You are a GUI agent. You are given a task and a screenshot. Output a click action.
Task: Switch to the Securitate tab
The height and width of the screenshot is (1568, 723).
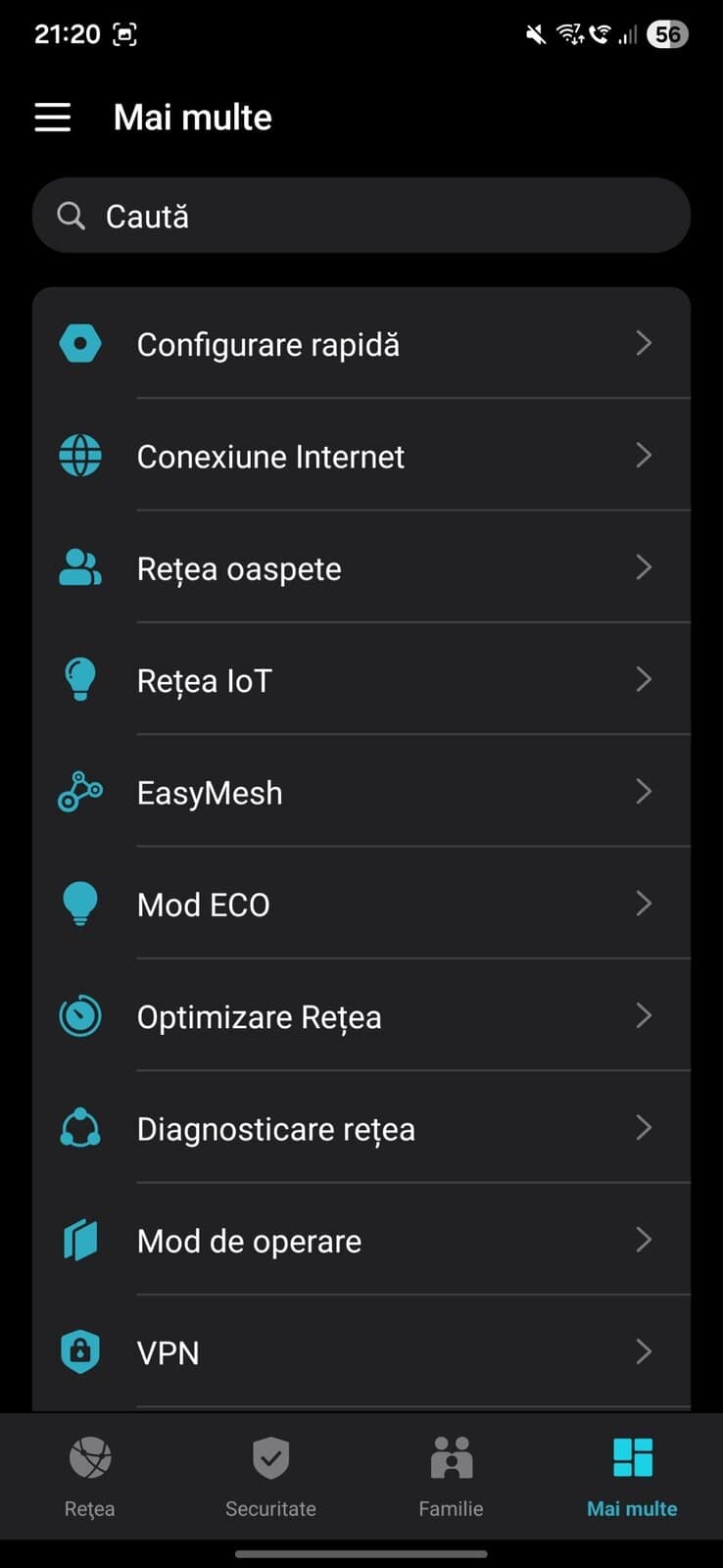[x=270, y=1477]
